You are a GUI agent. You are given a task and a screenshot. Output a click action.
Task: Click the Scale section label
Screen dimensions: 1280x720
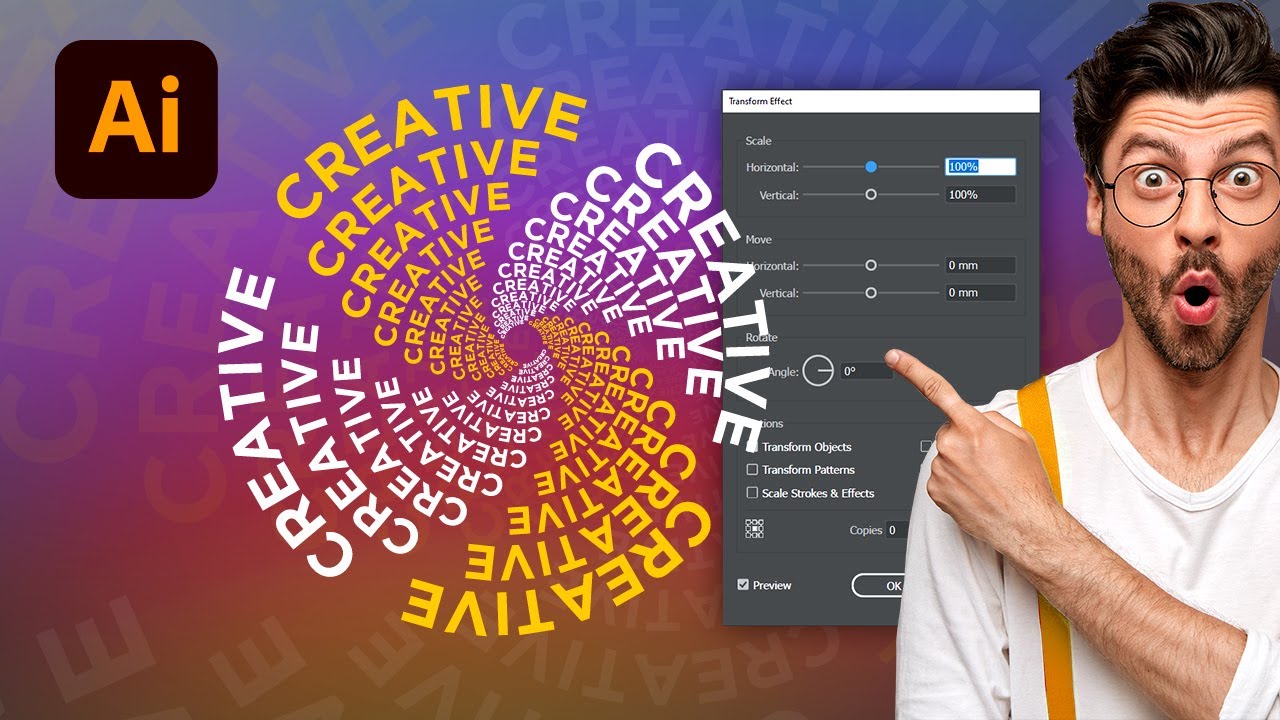758,141
